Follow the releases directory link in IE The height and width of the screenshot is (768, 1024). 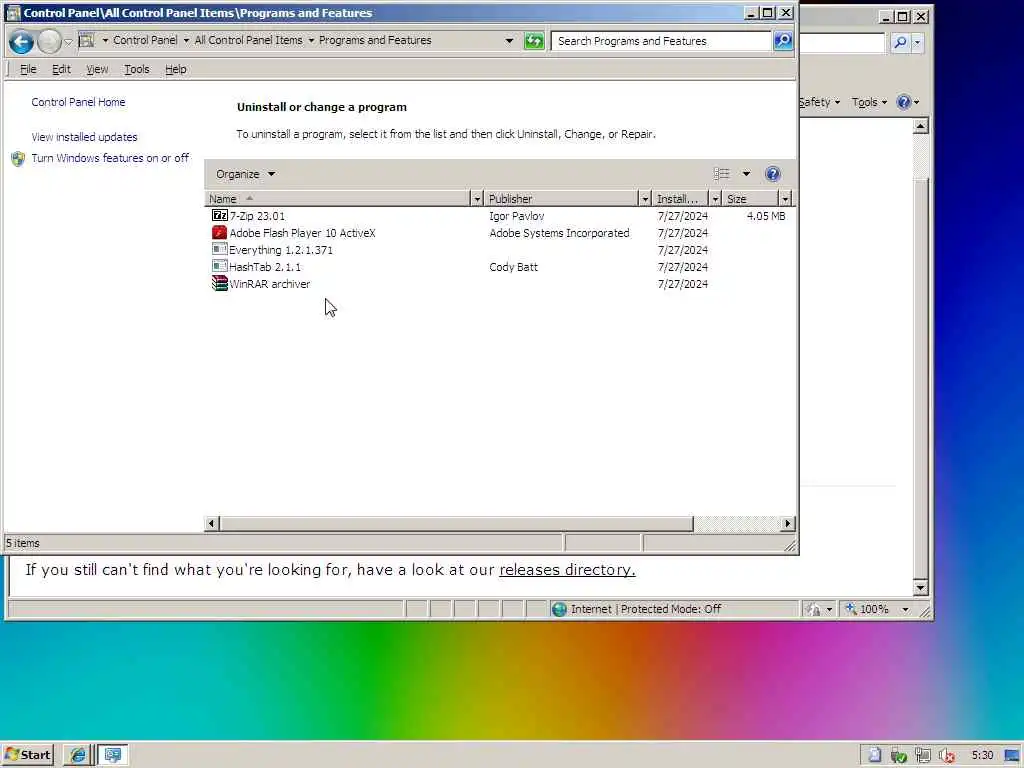567,570
